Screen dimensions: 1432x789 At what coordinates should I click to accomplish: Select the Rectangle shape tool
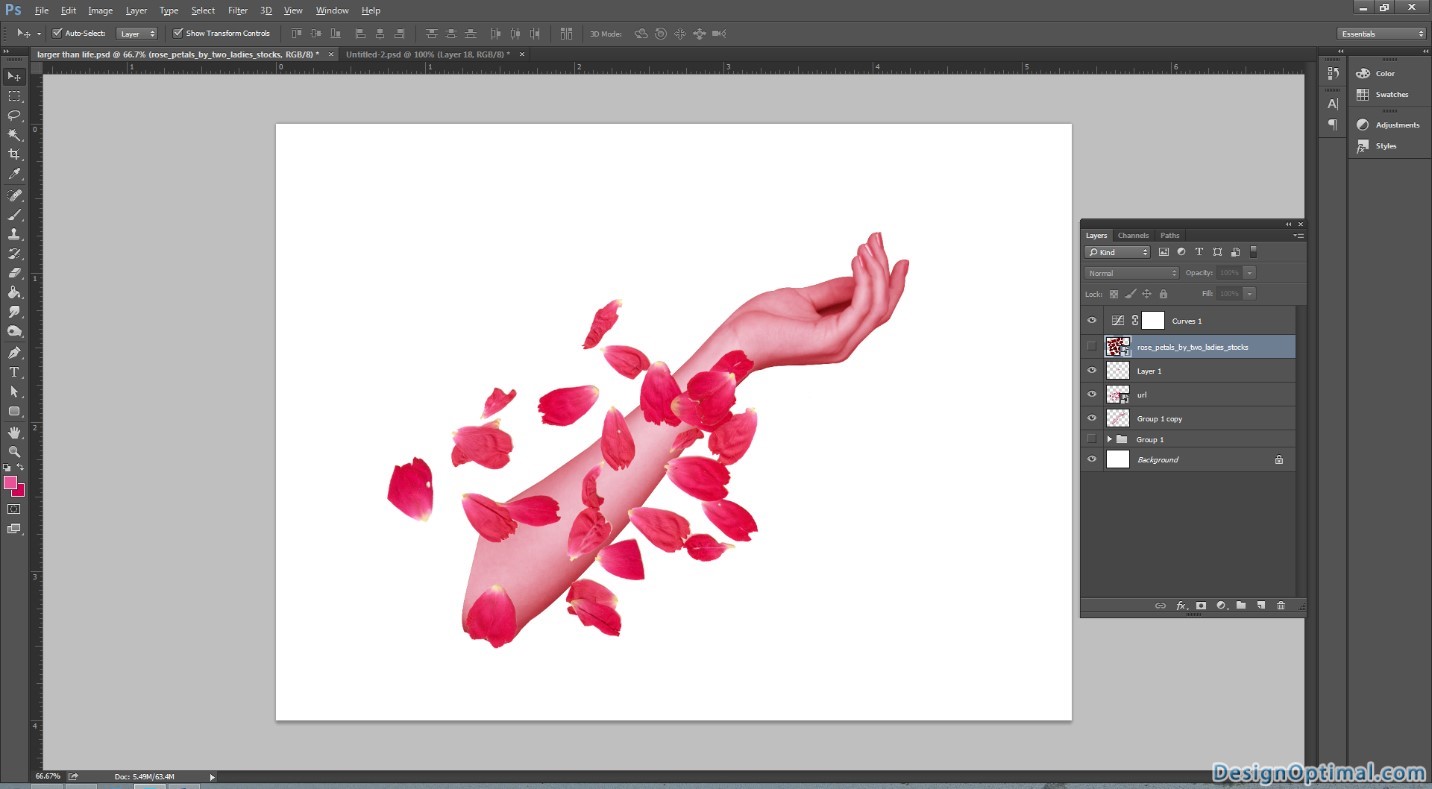coord(14,411)
